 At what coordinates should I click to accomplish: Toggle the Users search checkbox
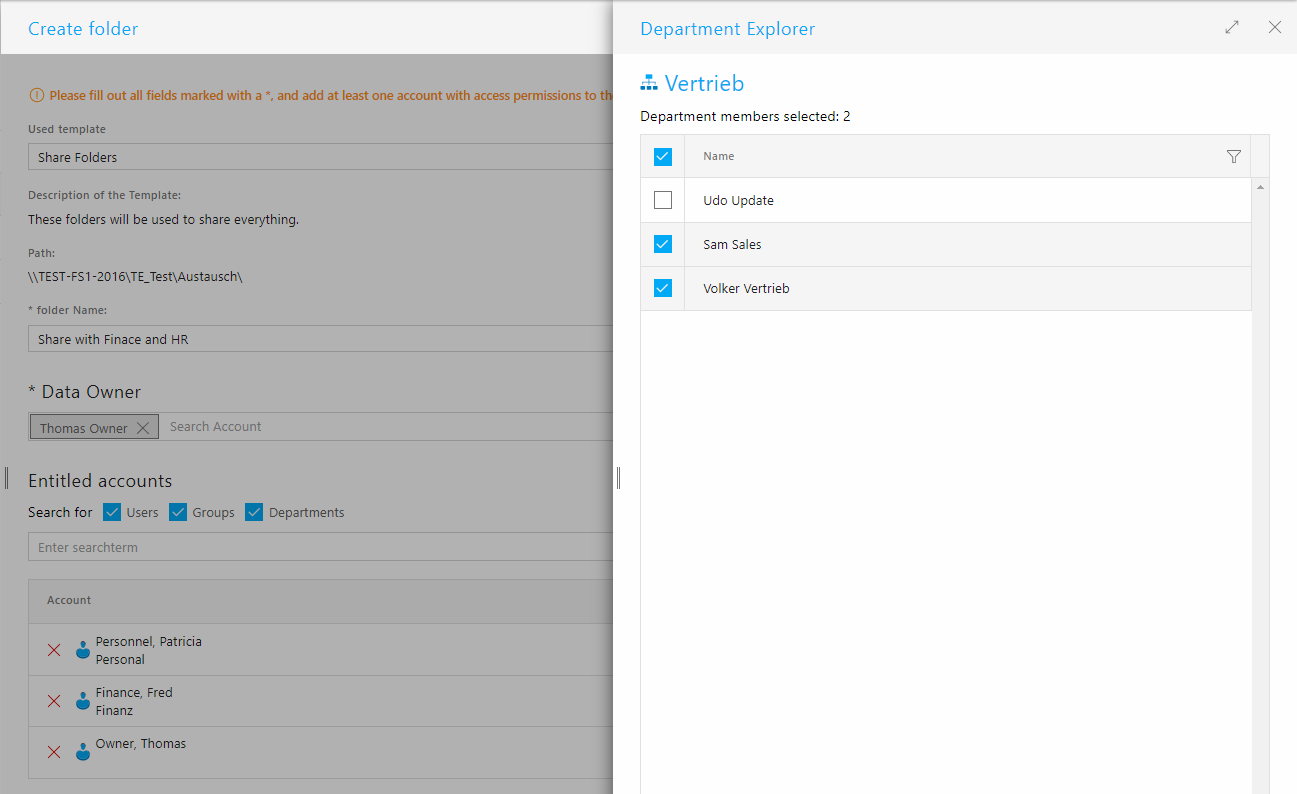pyautogui.click(x=112, y=512)
